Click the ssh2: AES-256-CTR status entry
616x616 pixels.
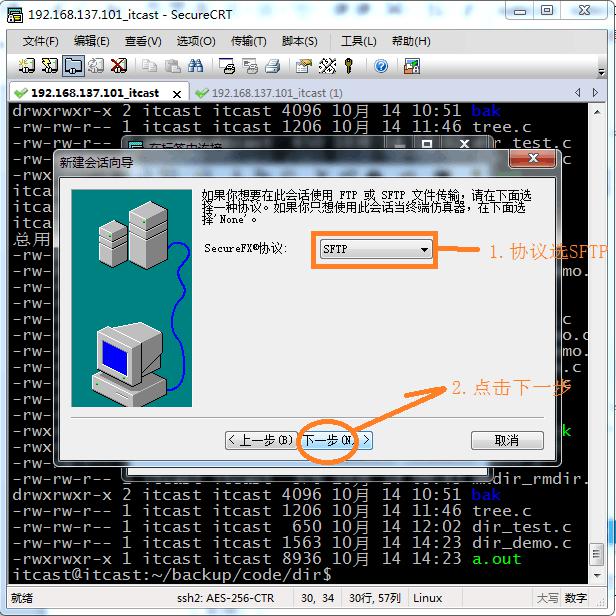coord(225,598)
